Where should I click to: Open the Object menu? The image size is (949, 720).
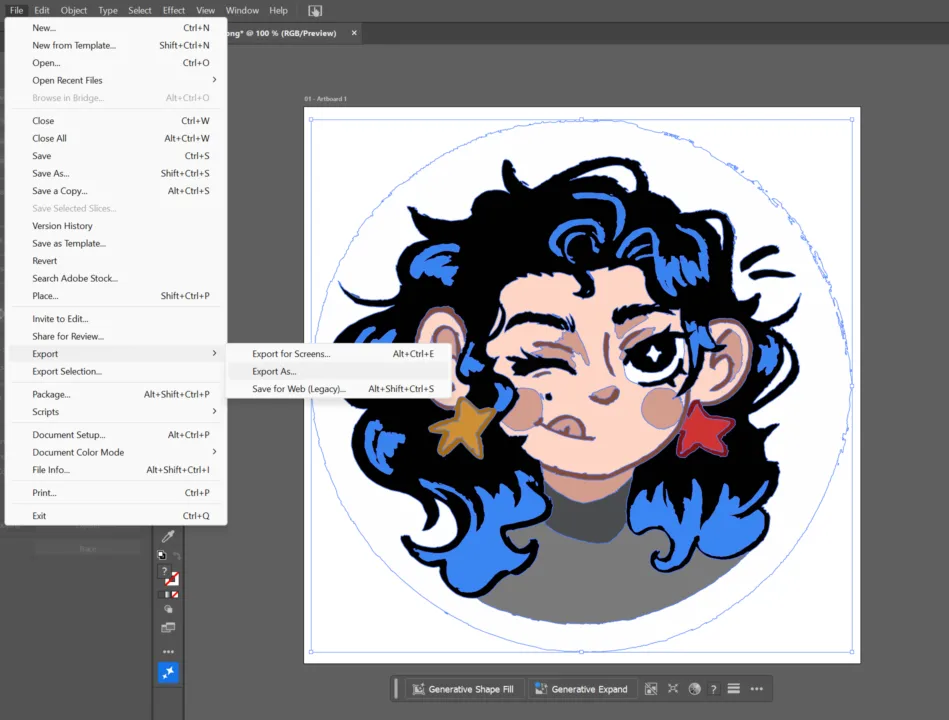pos(74,10)
